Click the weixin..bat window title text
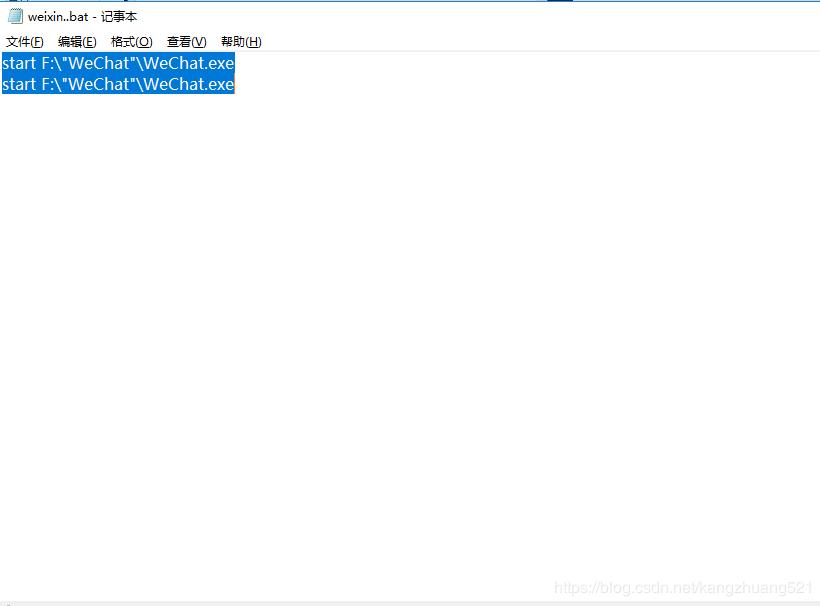The image size is (820, 606). [83, 17]
